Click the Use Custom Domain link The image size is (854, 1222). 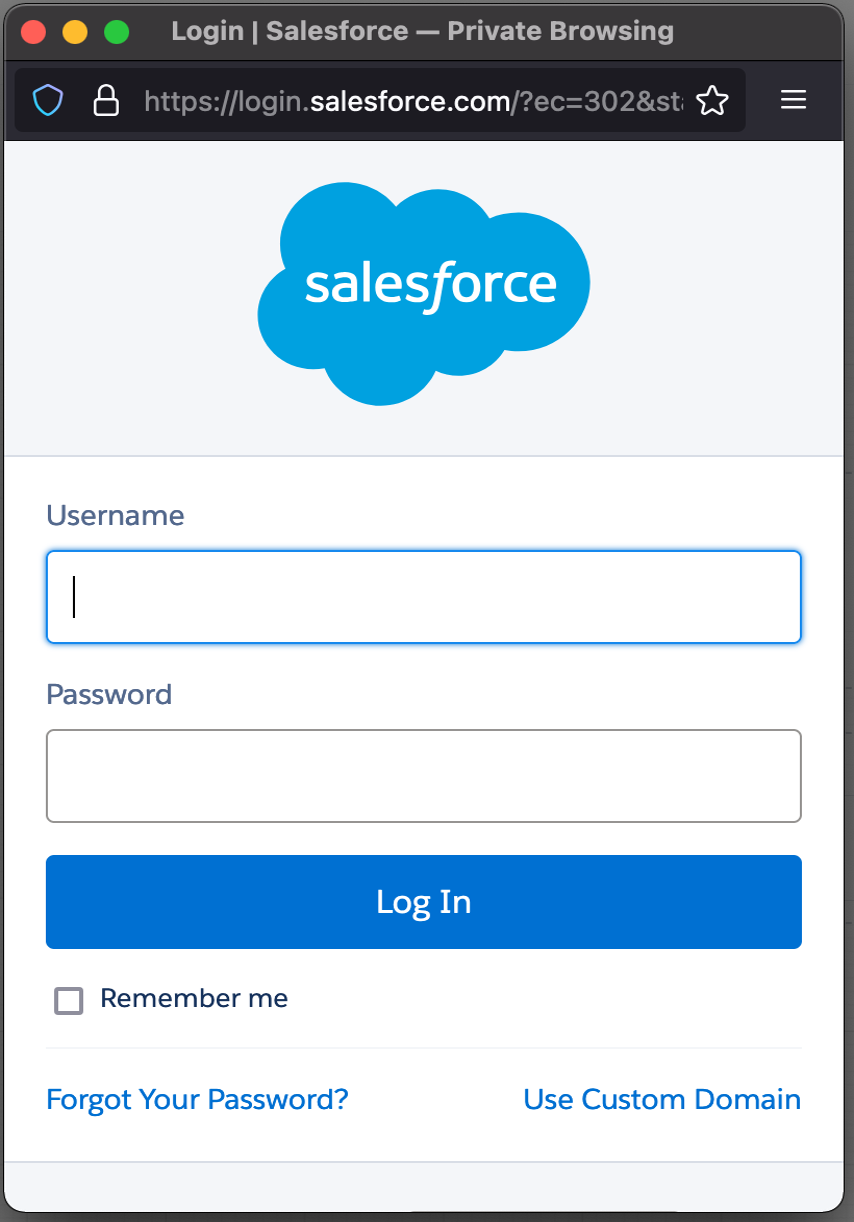click(661, 1099)
